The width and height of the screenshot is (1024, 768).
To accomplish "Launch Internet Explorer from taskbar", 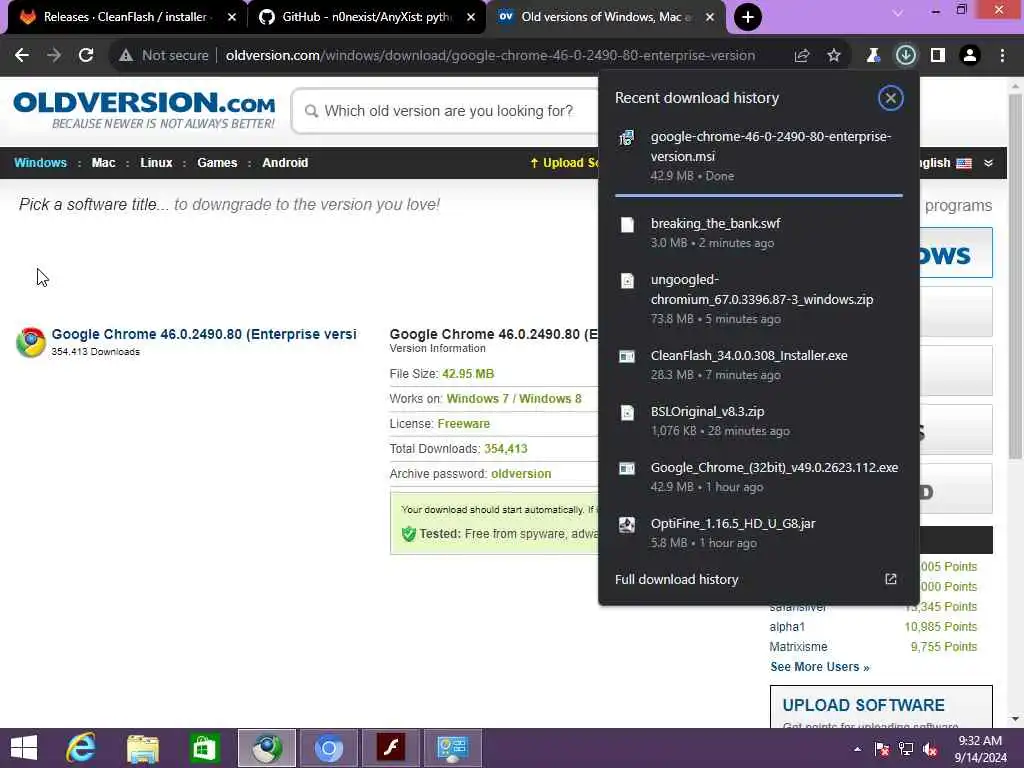I will [81, 748].
